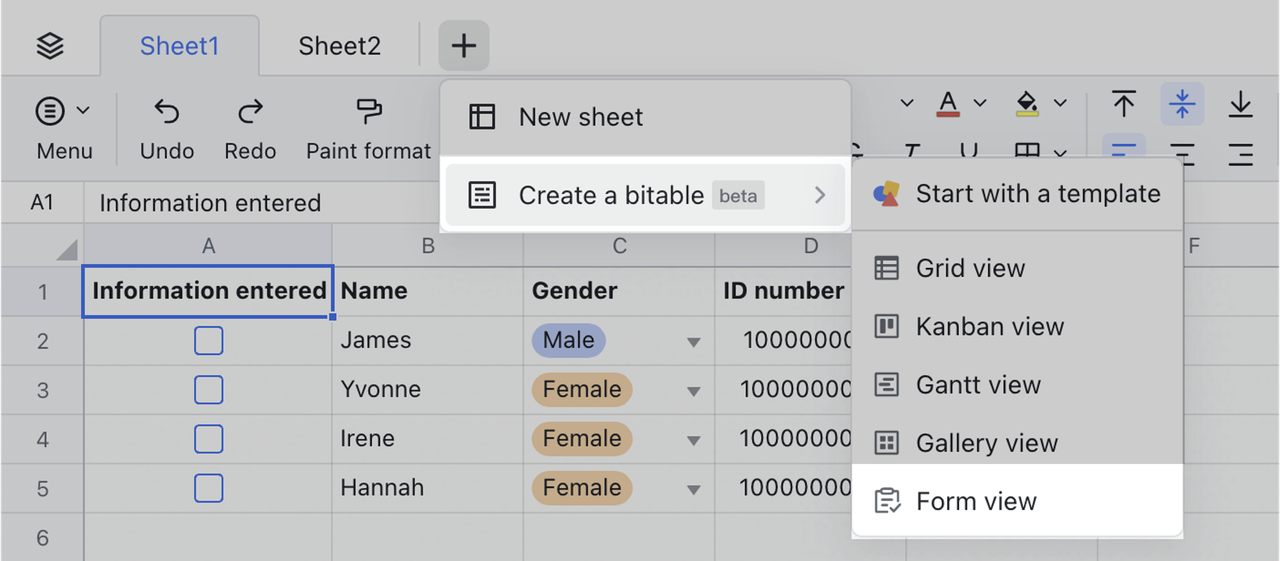This screenshot has width=1280, height=561.
Task: Enable the checkbox in Hannah's row
Action: (208, 488)
